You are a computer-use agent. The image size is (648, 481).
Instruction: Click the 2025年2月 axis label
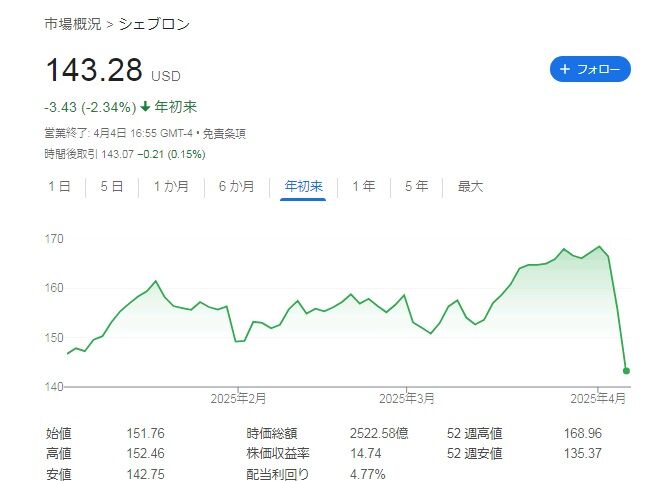tap(238, 399)
